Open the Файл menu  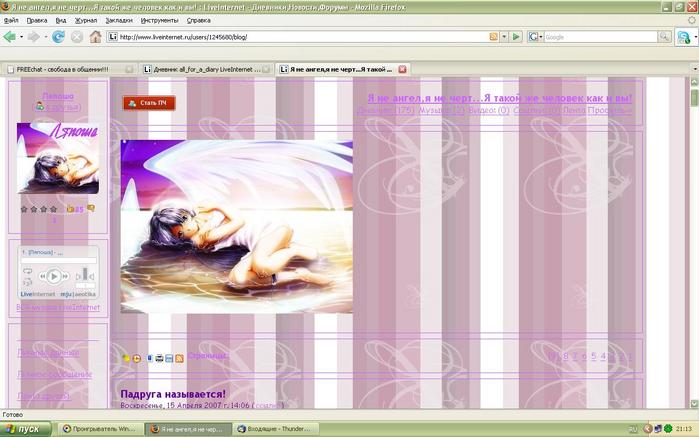pos(11,21)
